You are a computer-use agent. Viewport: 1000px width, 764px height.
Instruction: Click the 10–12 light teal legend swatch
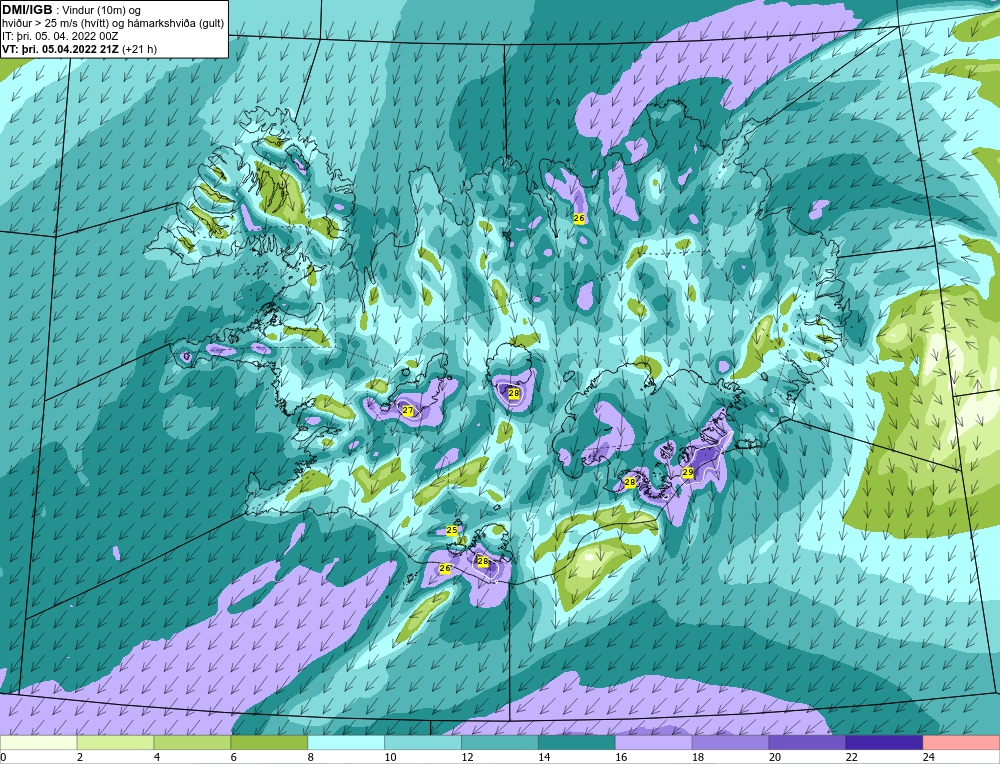point(423,743)
